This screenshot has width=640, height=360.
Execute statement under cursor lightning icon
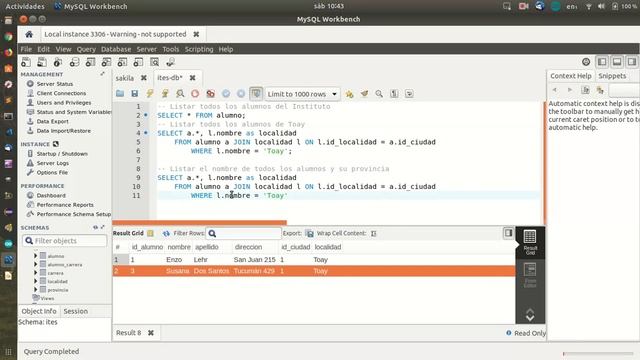165,94
